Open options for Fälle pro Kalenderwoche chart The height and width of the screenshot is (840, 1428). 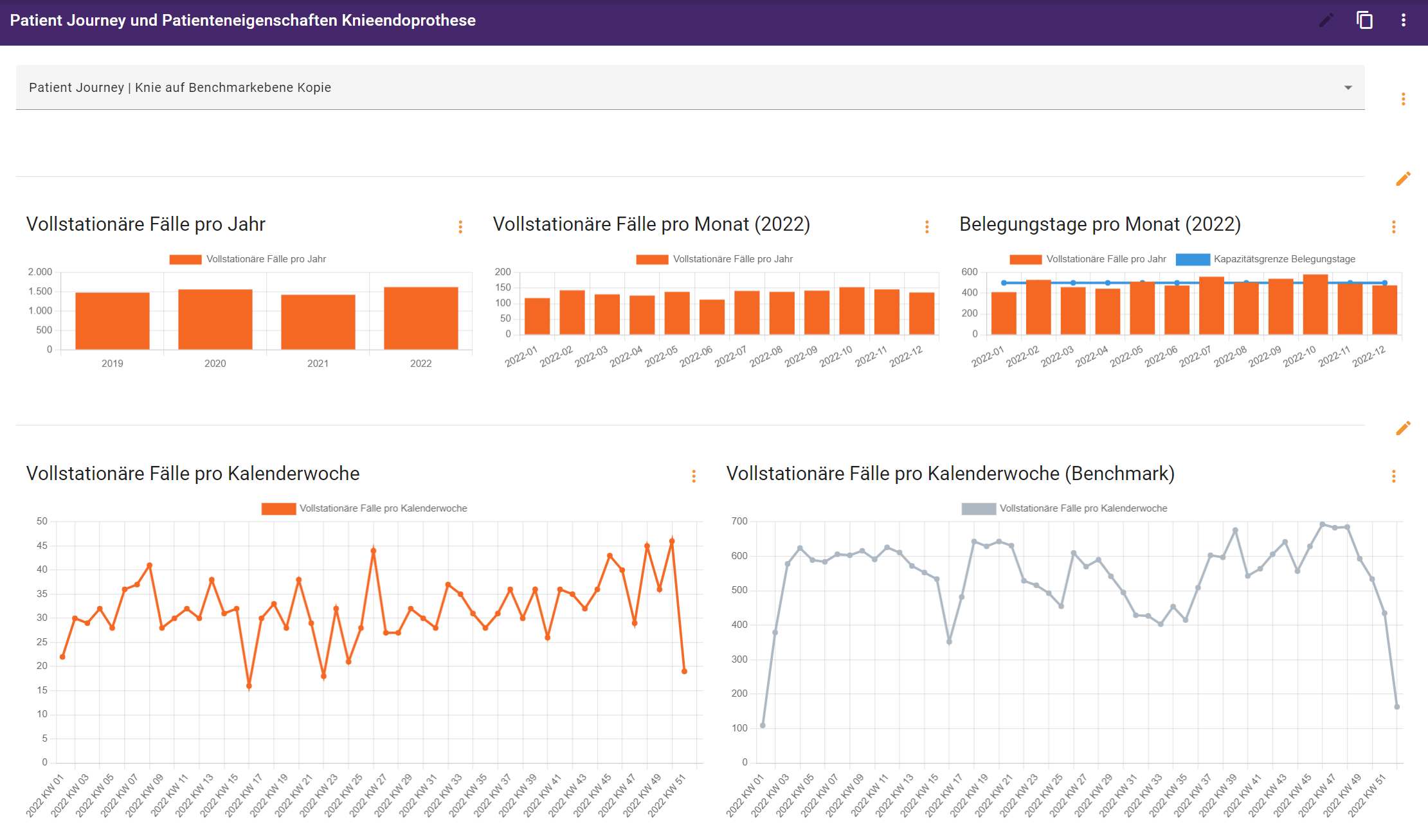coord(693,476)
